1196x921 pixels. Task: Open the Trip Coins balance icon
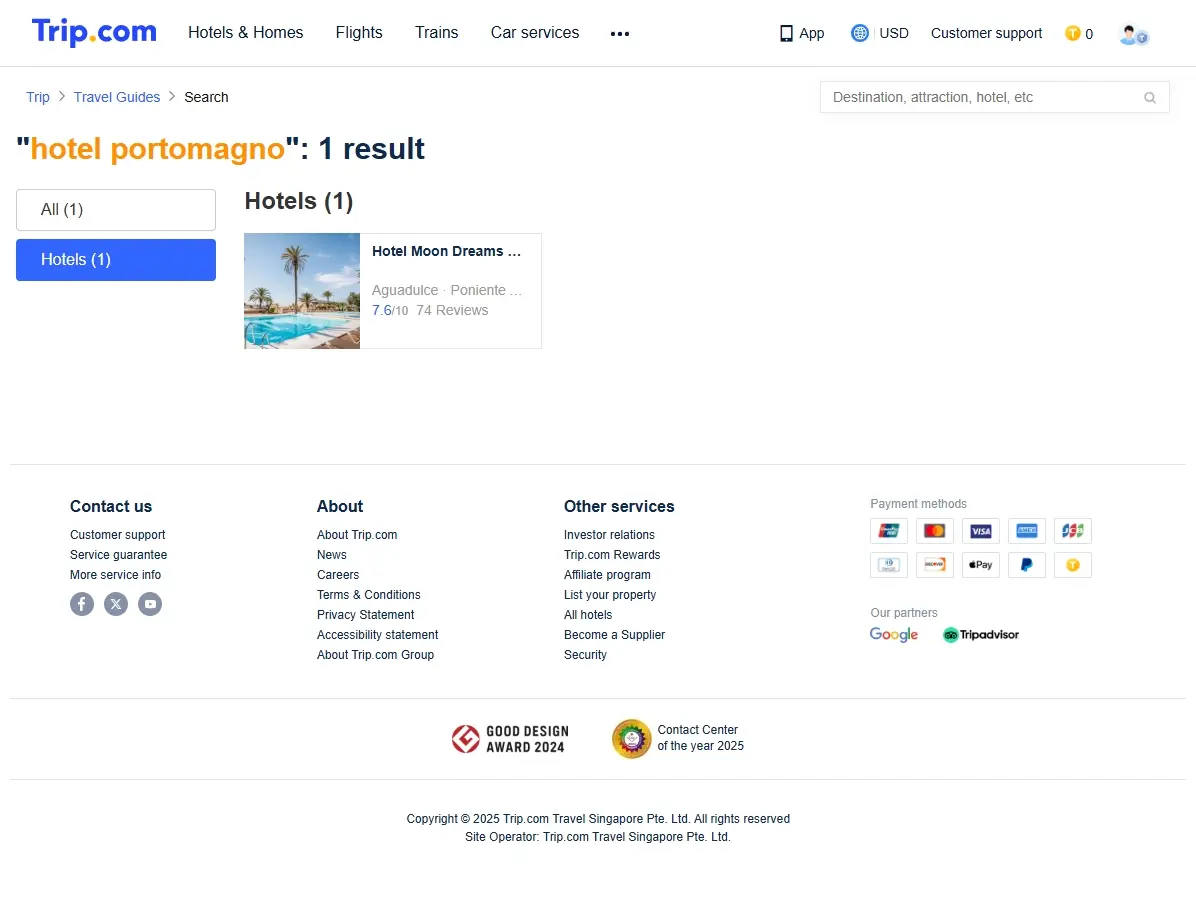pyautogui.click(x=1072, y=33)
